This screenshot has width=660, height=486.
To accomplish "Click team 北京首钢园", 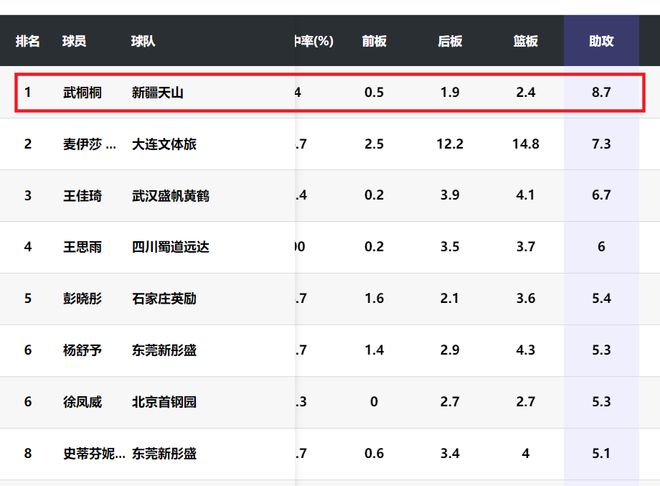I will pos(164,402).
